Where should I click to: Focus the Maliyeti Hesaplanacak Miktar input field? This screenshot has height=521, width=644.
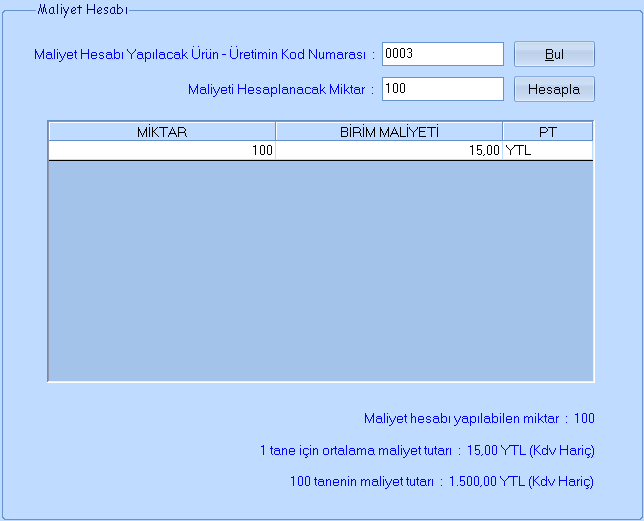tap(443, 89)
